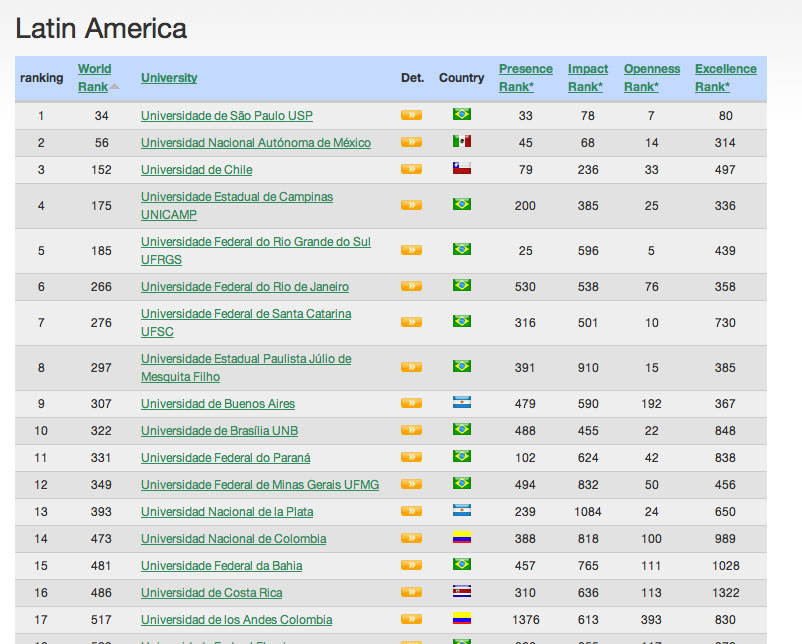This screenshot has width=802, height=644.
Task: Sort table by World Rank header
Action: click(94, 78)
